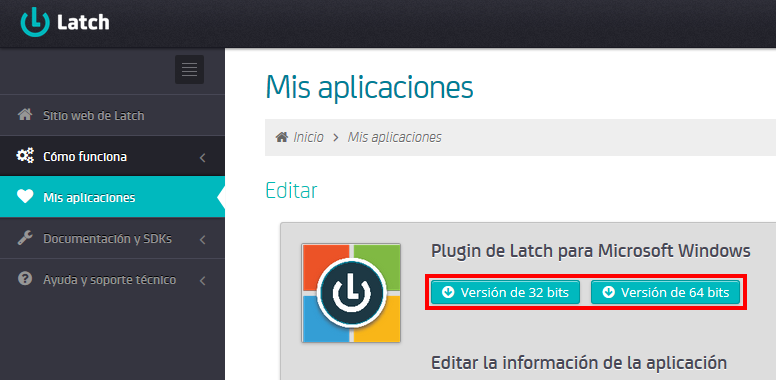Click the Editar section heading

click(x=291, y=190)
